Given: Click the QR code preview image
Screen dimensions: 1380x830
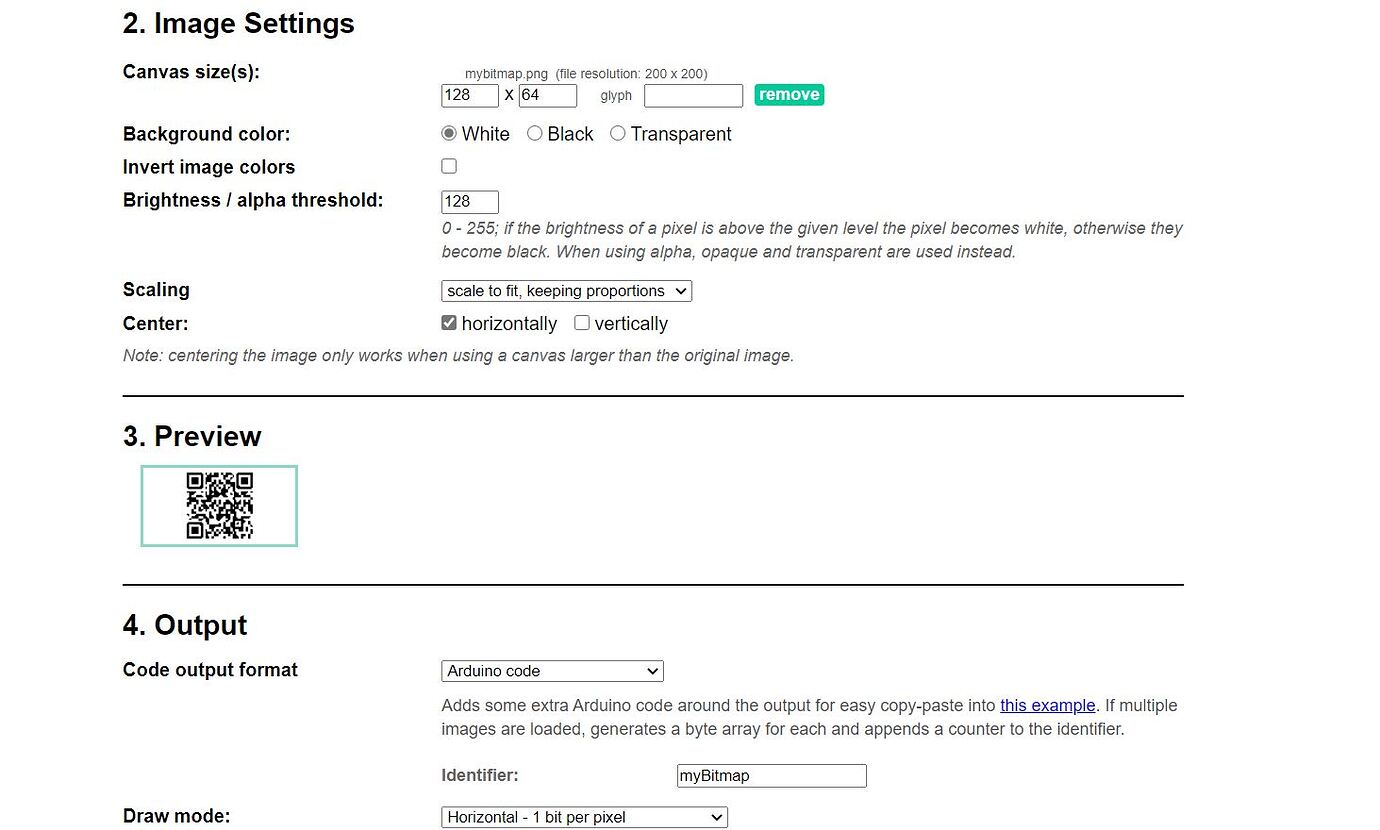Looking at the screenshot, I should click(220, 506).
